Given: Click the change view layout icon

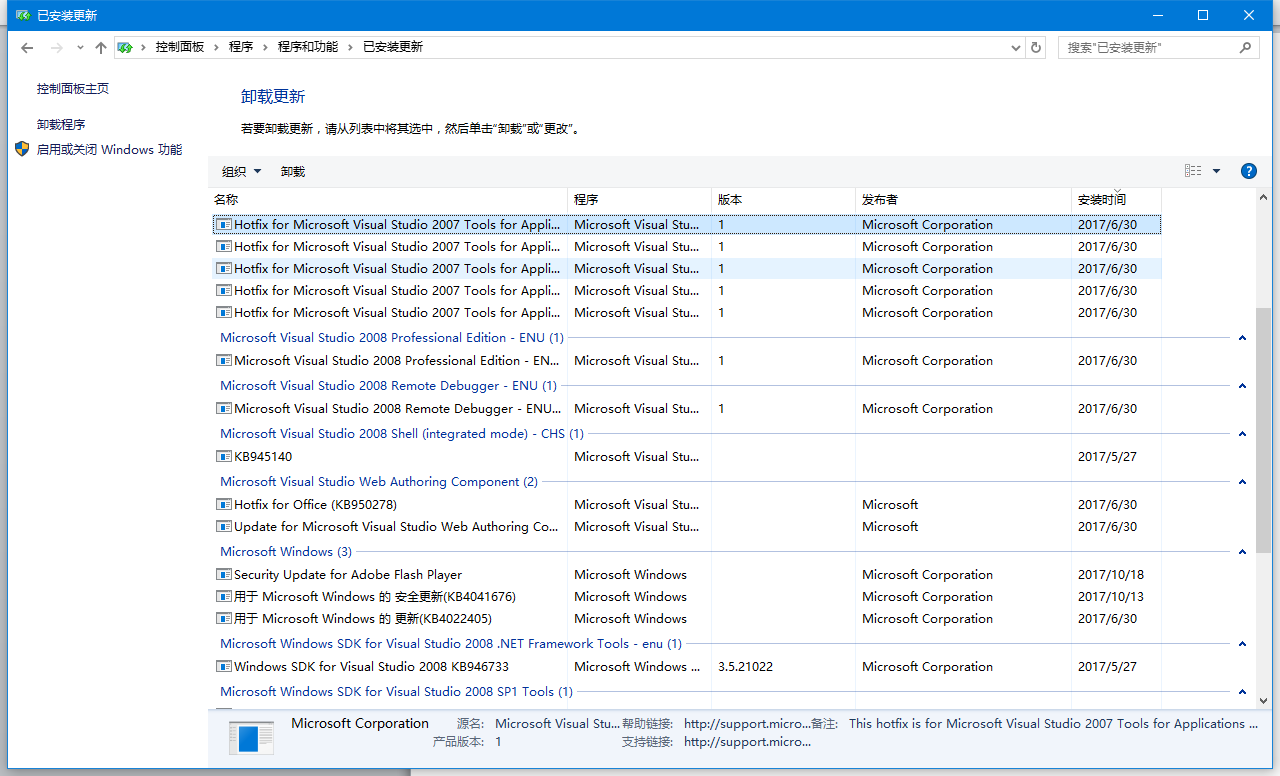Looking at the screenshot, I should [x=1193, y=171].
